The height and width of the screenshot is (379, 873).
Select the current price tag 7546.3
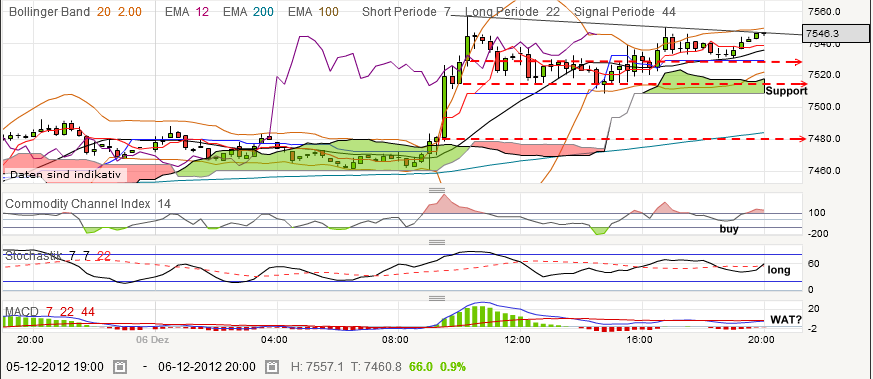(x=835, y=34)
